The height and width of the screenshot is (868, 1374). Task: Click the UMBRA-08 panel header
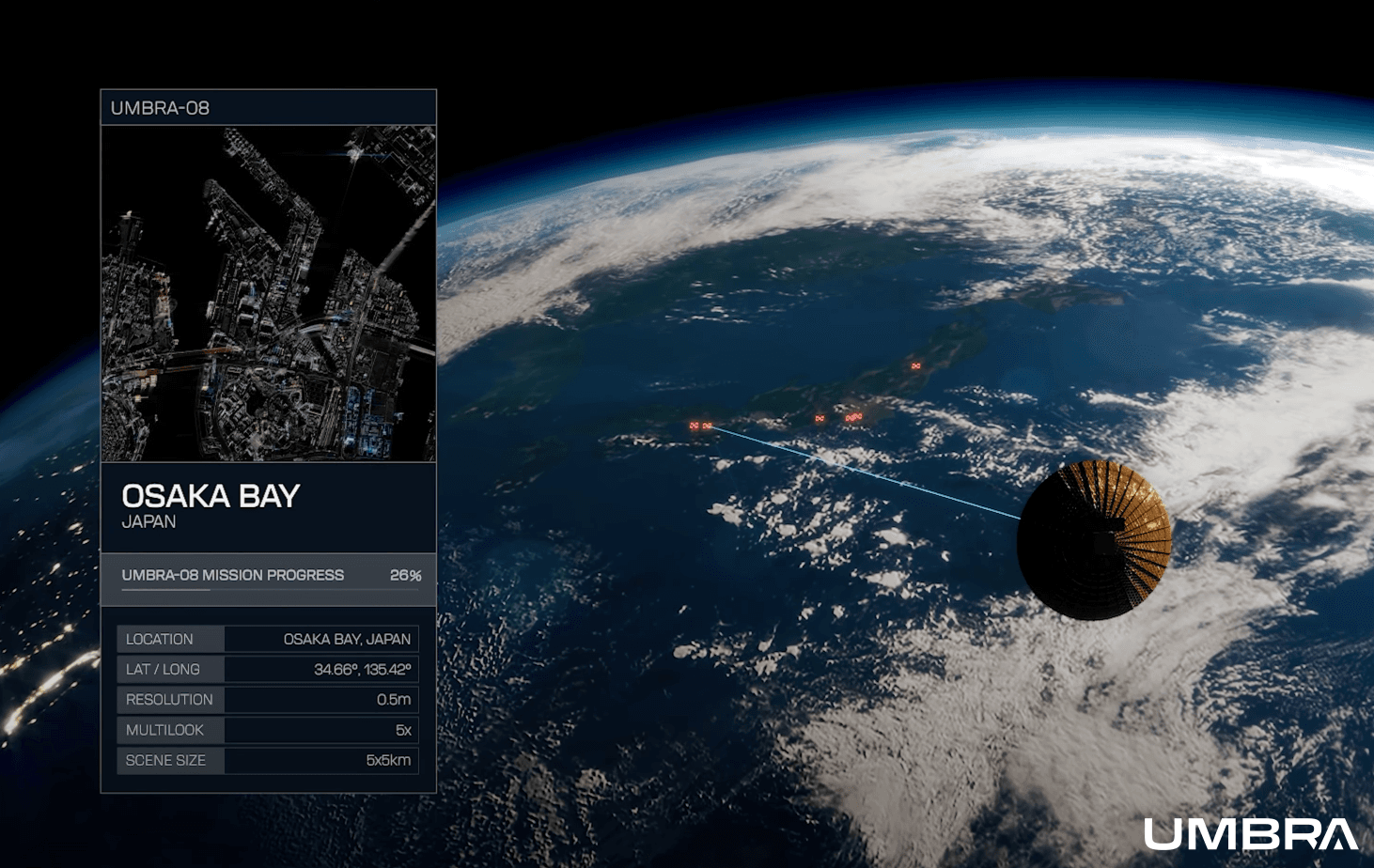pyautogui.click(x=269, y=108)
